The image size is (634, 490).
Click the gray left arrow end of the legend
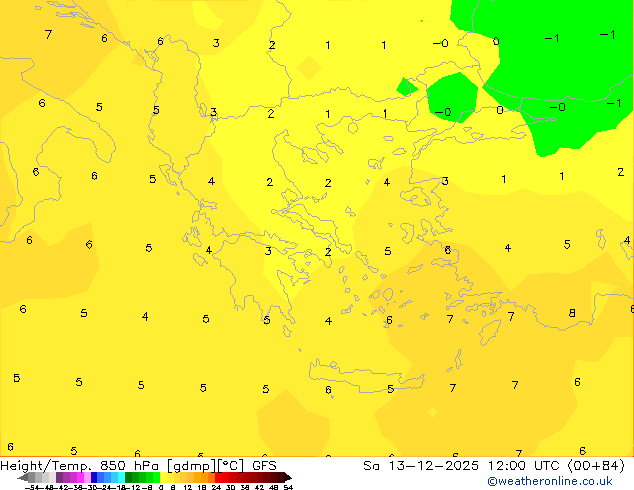(x=22, y=478)
